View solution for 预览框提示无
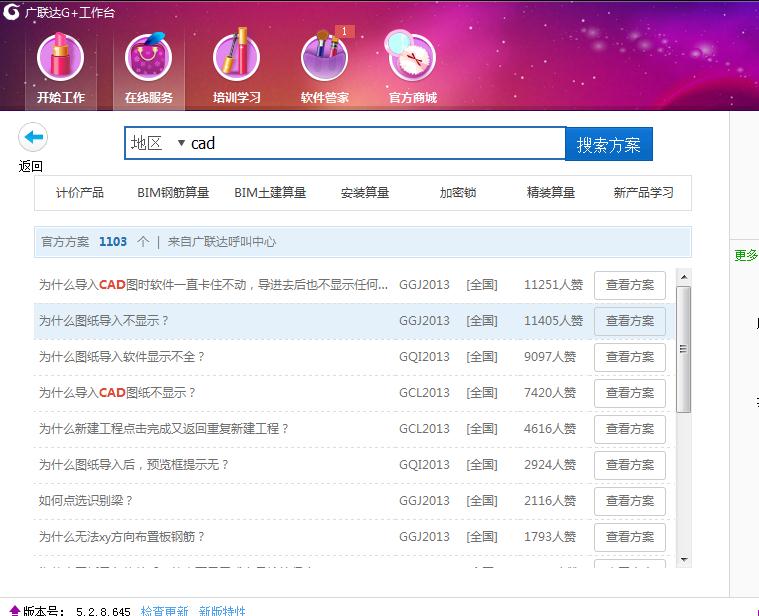Image resolution: width=759 pixels, height=616 pixels. coord(630,465)
